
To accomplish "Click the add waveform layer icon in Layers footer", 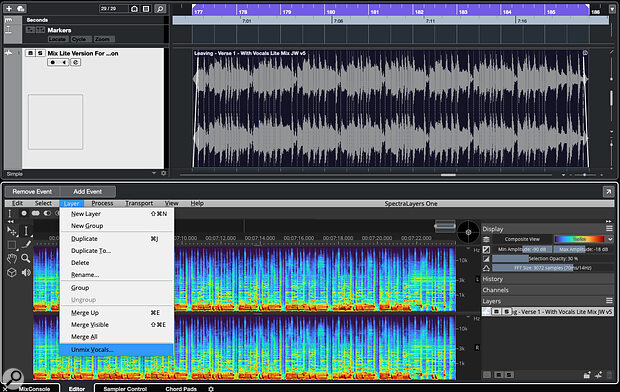I will 599,375.
